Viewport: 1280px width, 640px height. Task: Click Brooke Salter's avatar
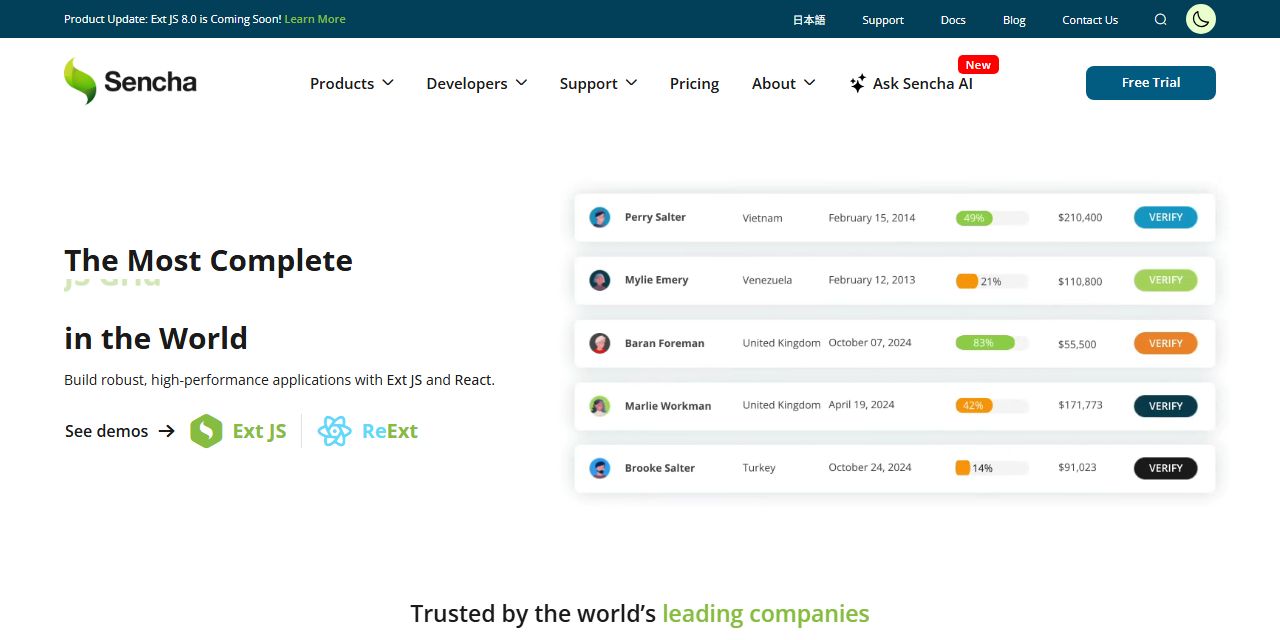(x=600, y=468)
